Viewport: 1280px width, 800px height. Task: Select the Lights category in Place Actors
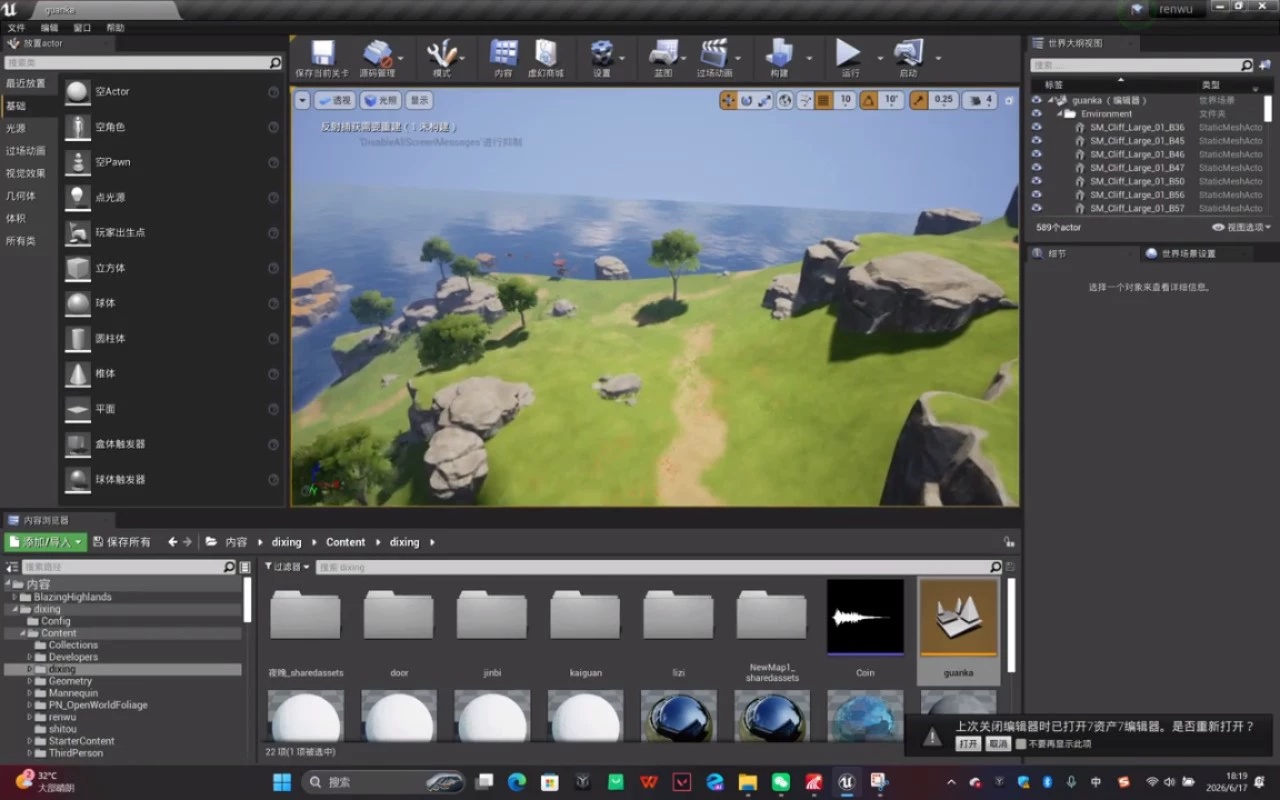pos(16,128)
